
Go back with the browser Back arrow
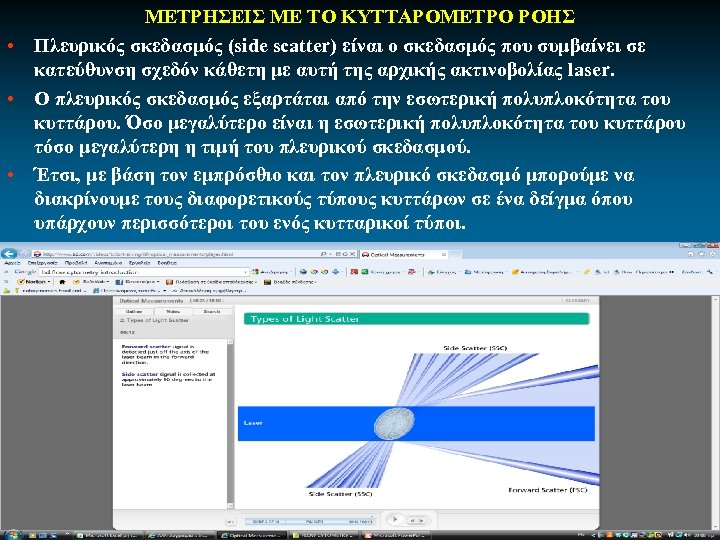click(x=9, y=253)
